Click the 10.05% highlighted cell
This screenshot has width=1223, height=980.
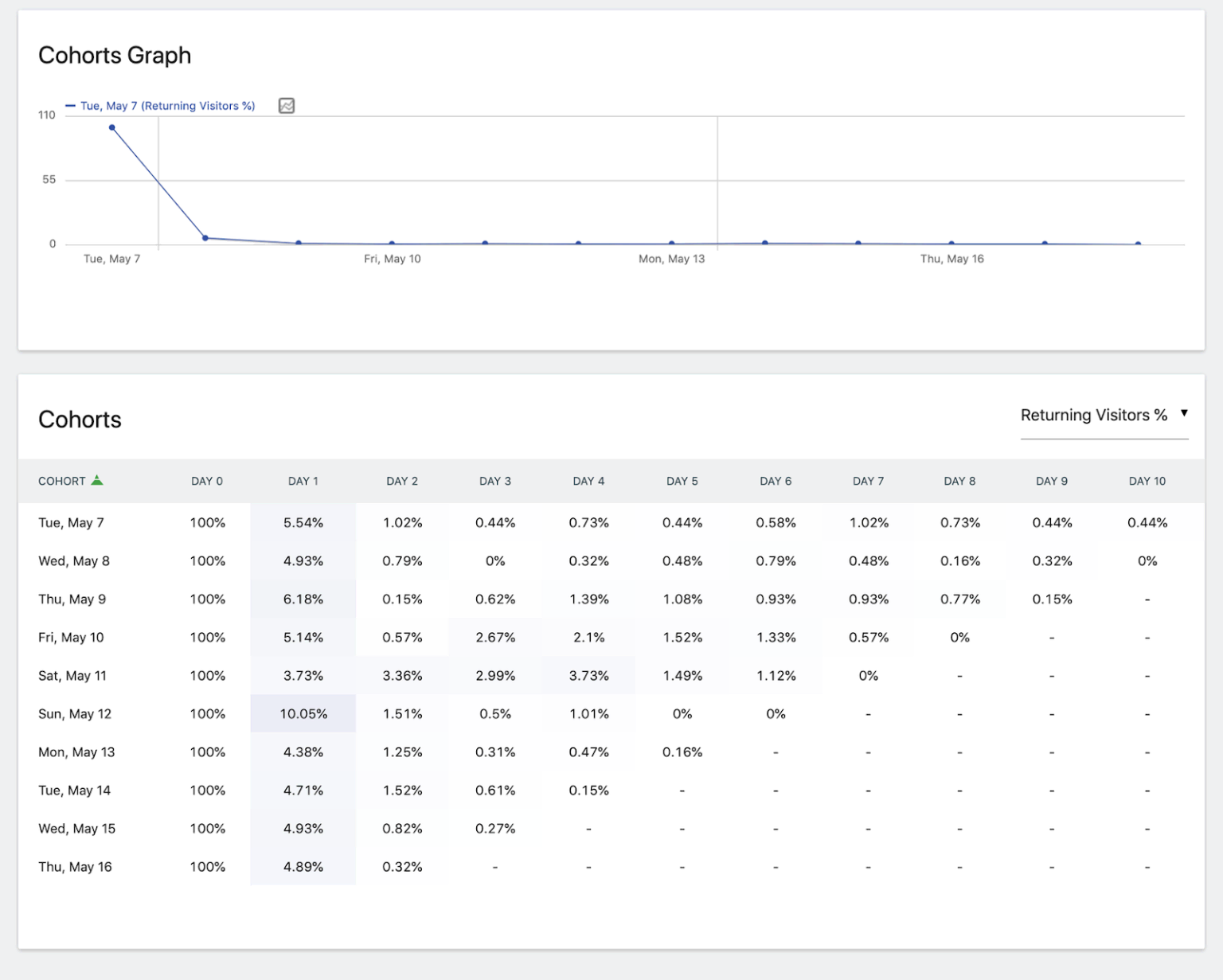[x=303, y=713]
